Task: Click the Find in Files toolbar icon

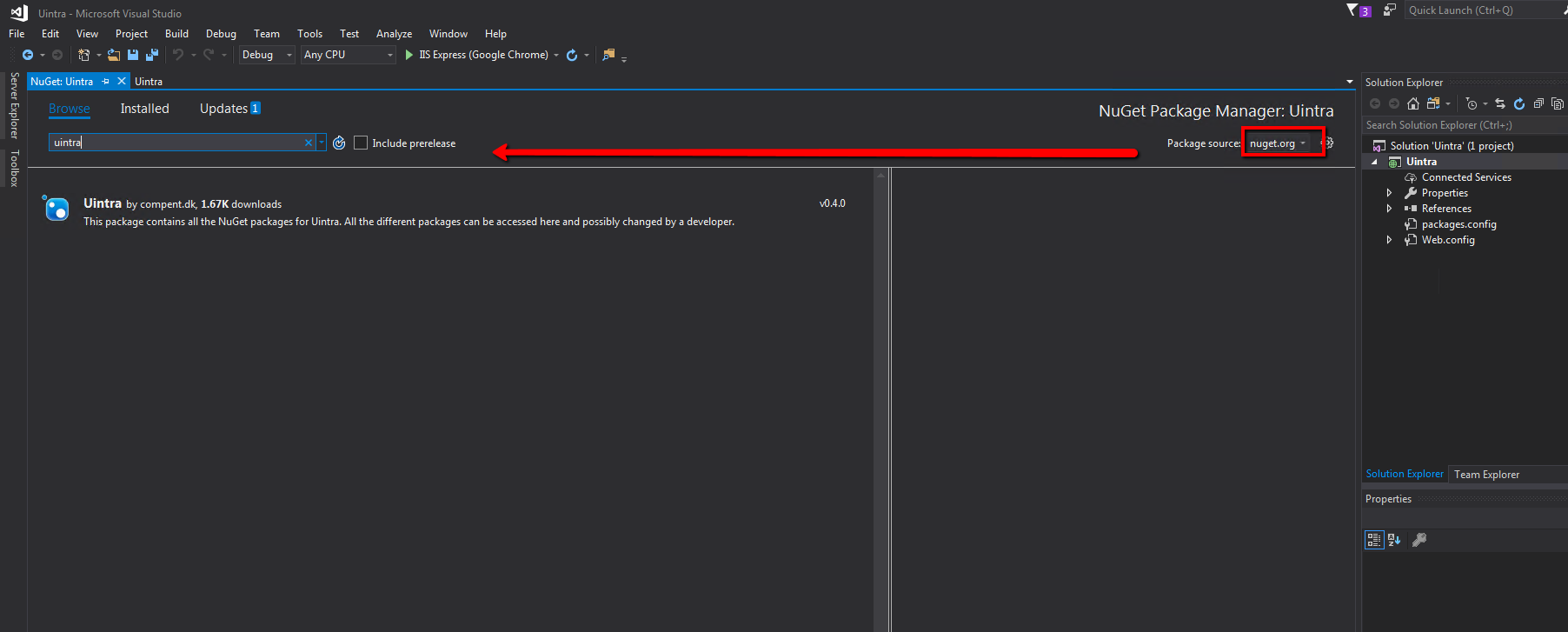Action: click(608, 55)
